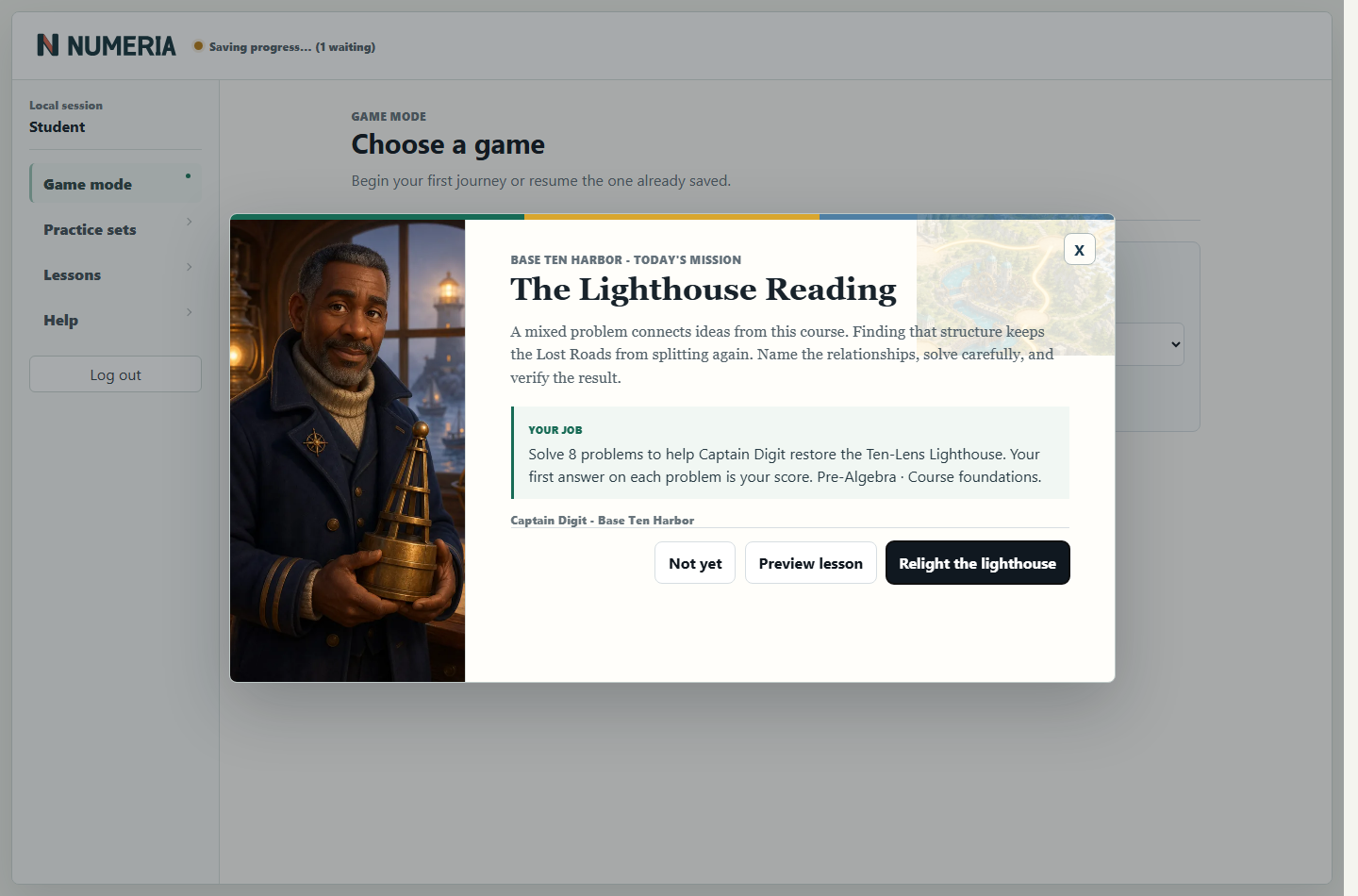This screenshot has width=1358, height=896.
Task: Click the Preview lesson button
Action: pyautogui.click(x=811, y=563)
